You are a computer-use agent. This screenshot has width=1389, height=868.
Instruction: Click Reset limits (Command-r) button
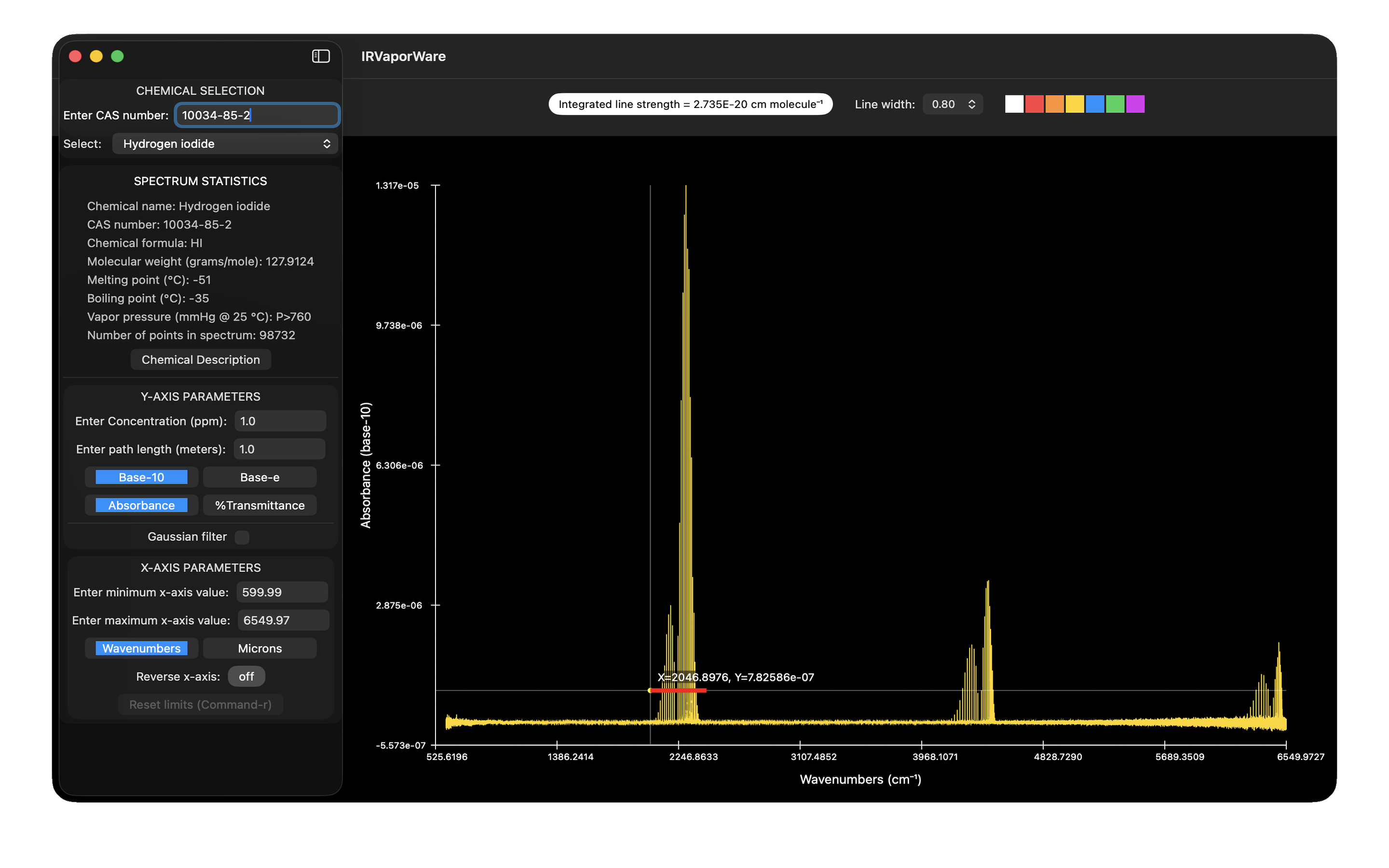coord(200,705)
